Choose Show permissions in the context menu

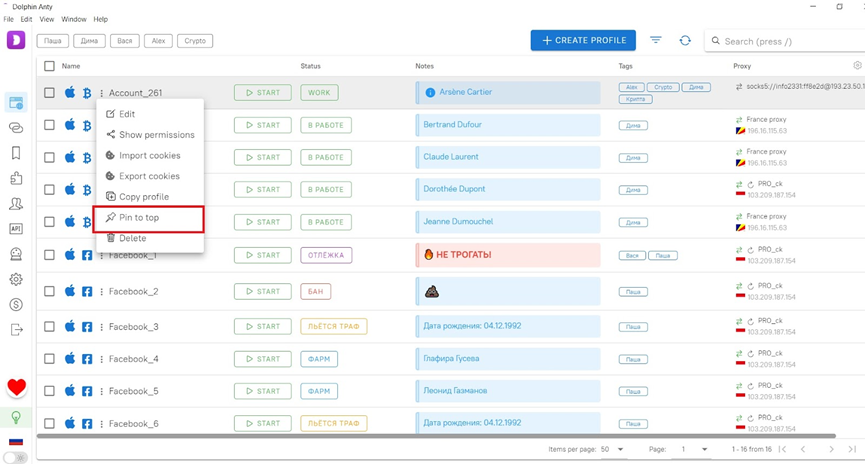149,135
